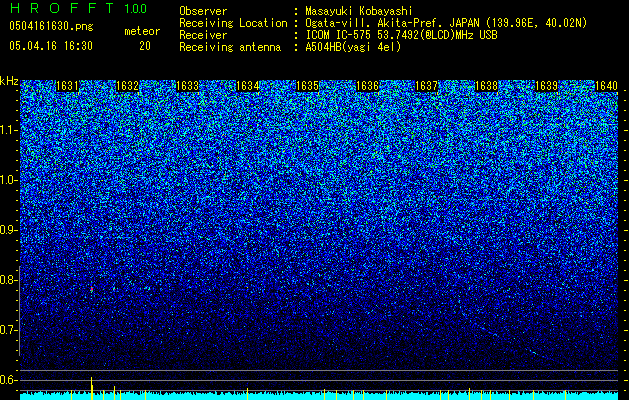
Task: Click the 1635 time marker
Action: tap(307, 86)
